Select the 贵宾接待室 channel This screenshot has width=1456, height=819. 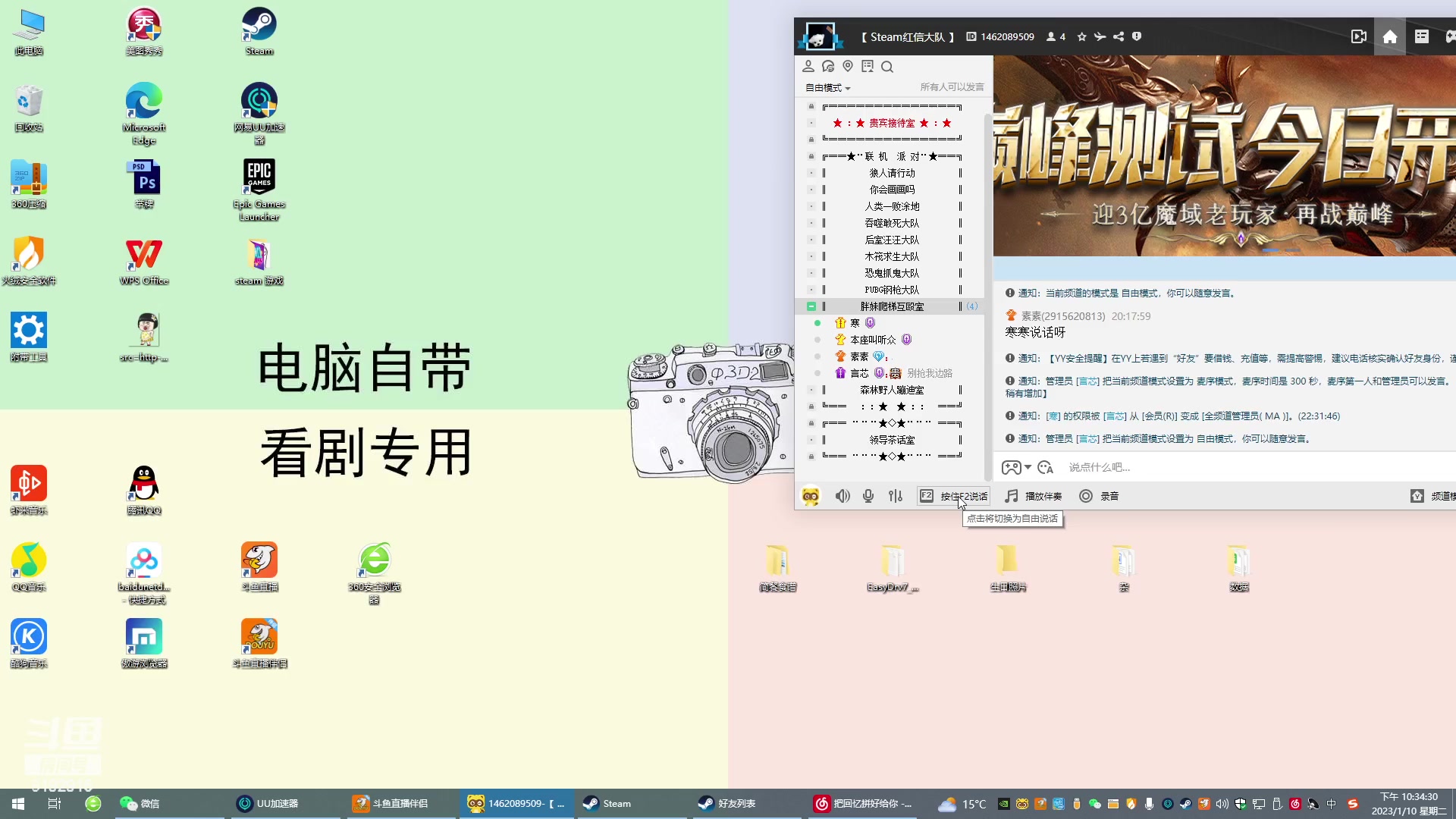892,123
